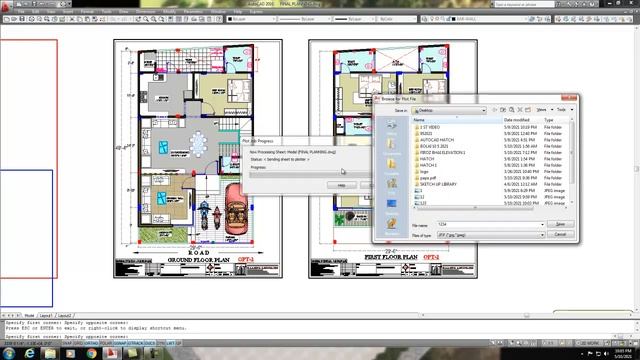Click the Plot printer toolbar icon
This screenshot has height=360, width=640.
coord(31,19)
